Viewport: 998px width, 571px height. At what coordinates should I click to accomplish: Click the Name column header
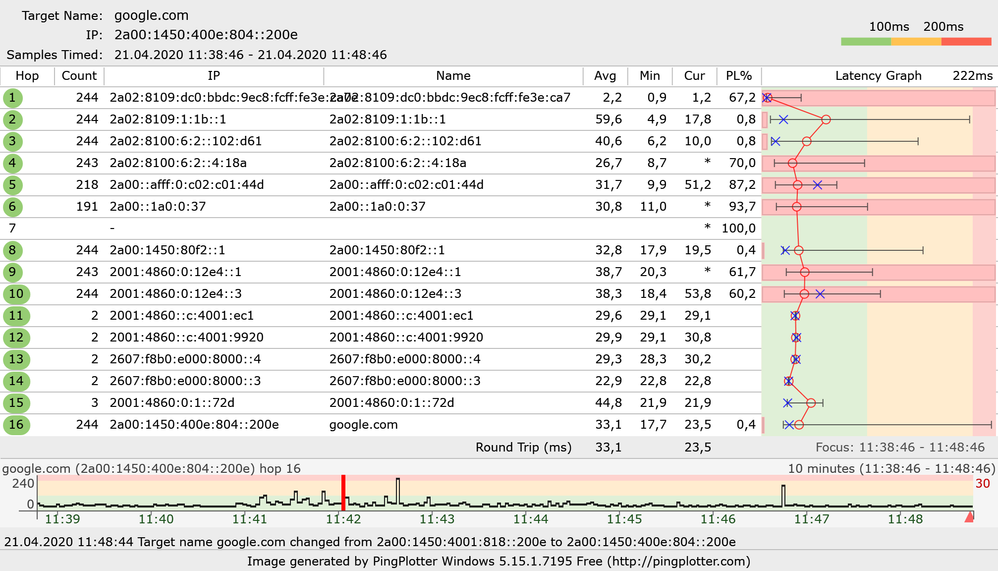click(453, 76)
